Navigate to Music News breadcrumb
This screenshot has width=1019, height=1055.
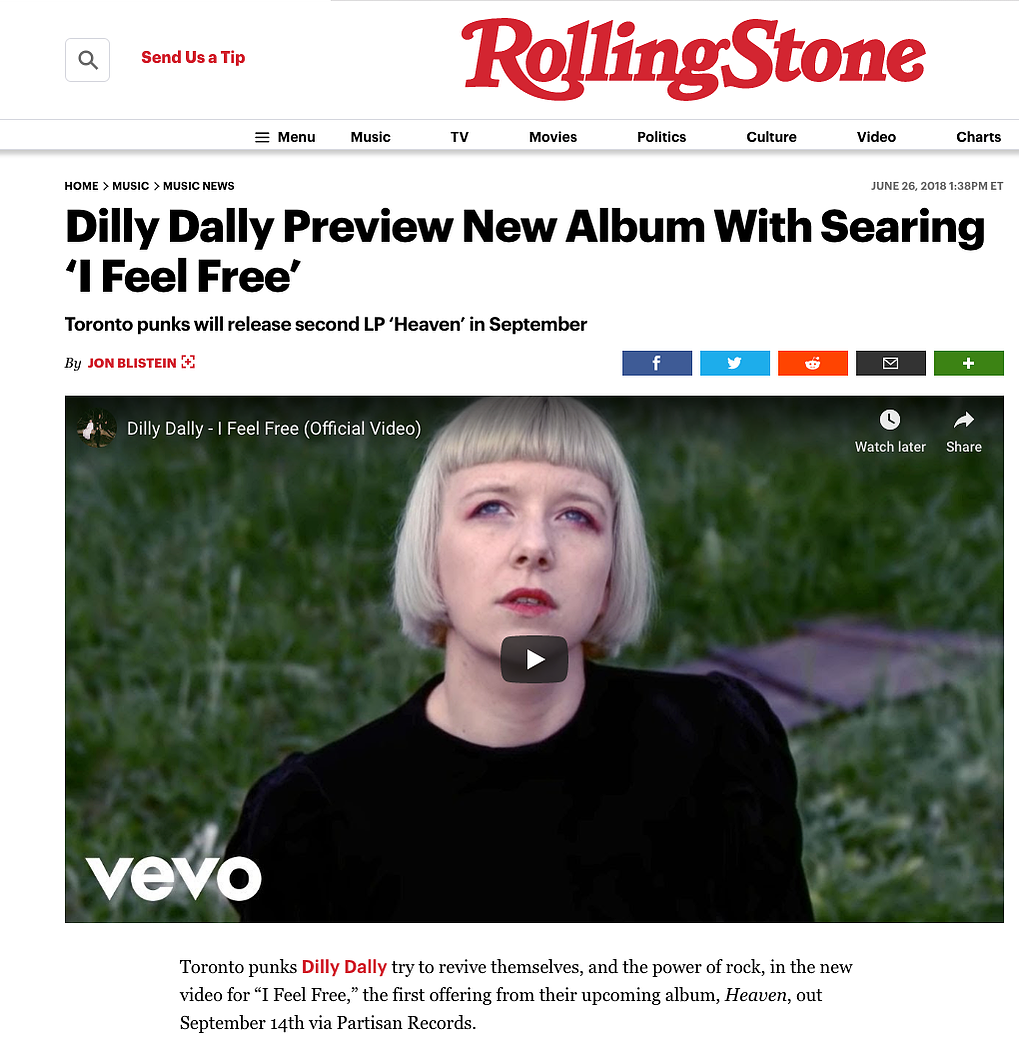tap(199, 186)
